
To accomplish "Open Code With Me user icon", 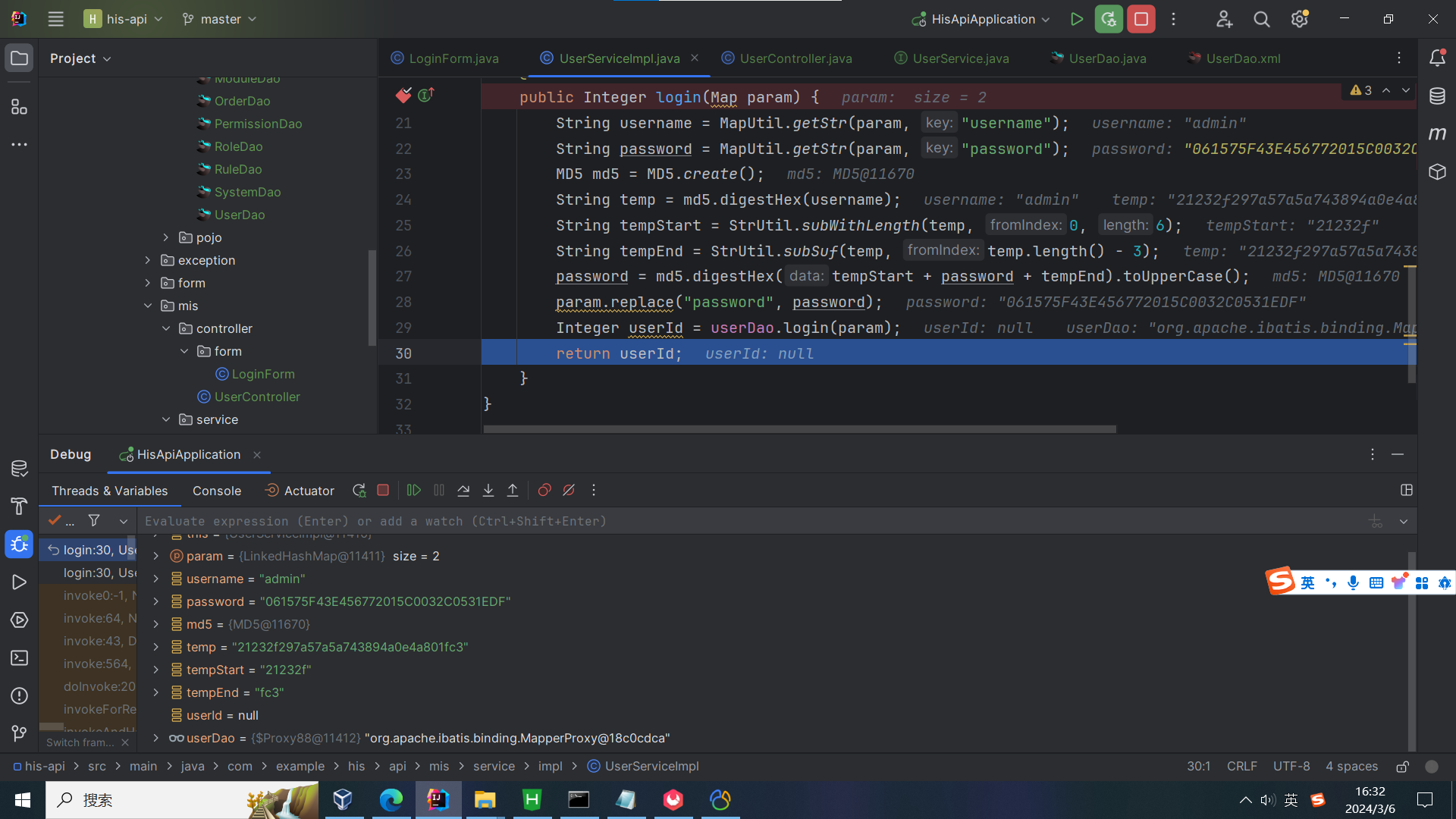I will [1224, 19].
